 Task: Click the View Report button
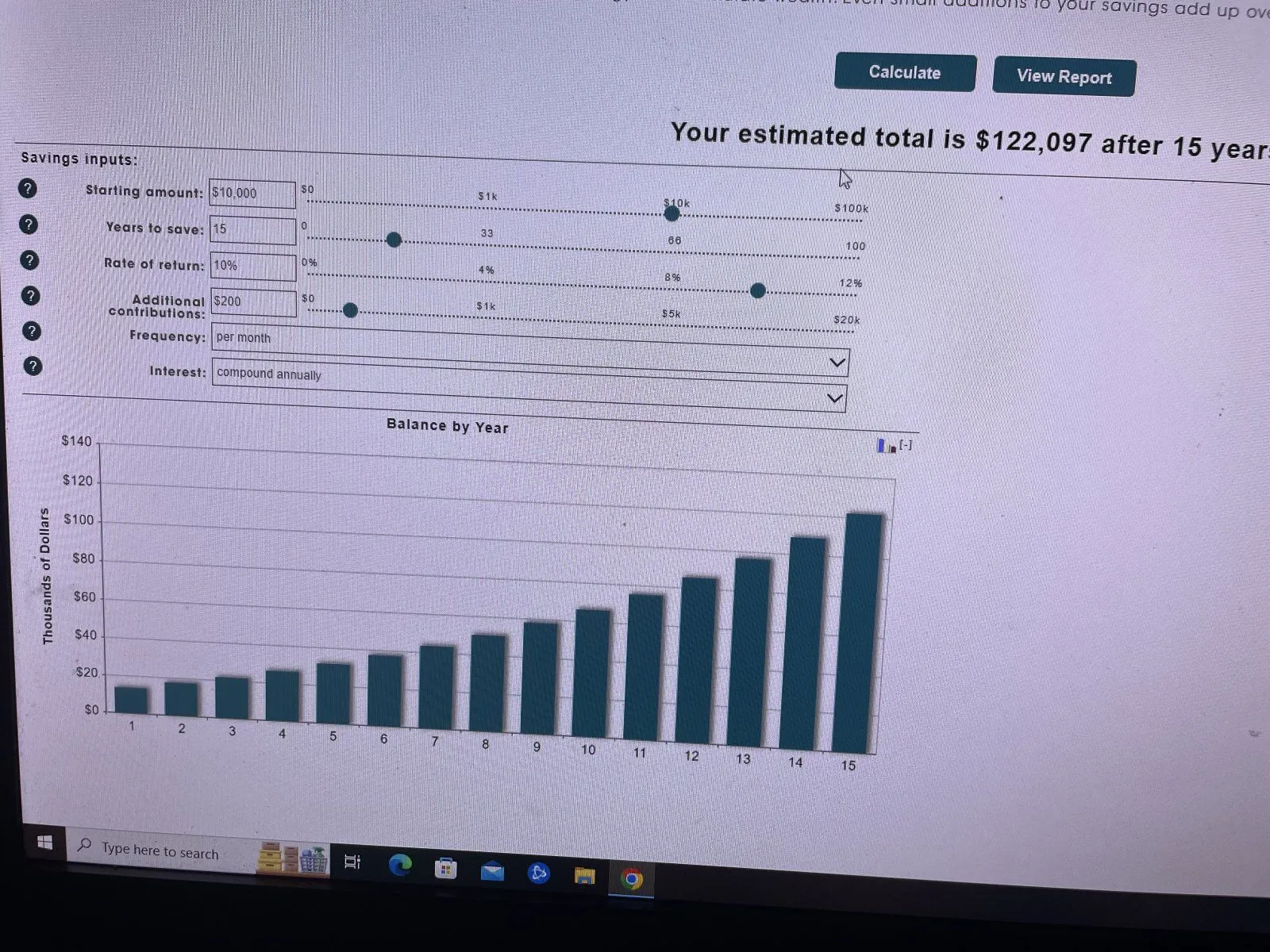(1064, 77)
